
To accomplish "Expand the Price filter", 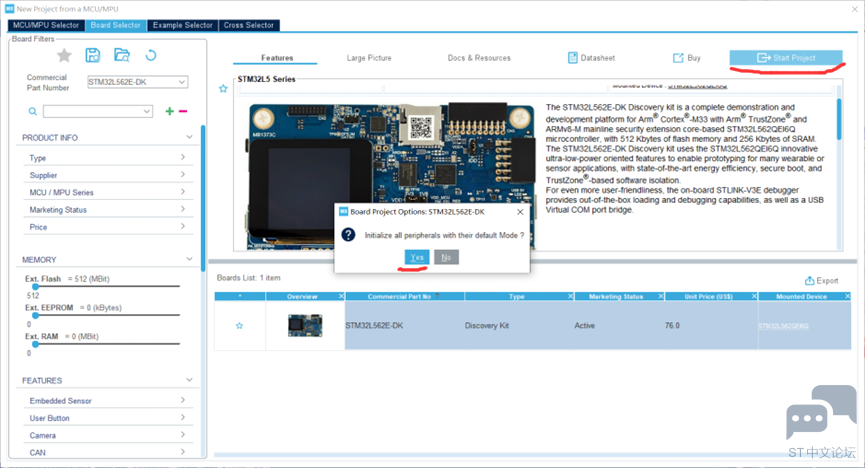I will click(x=183, y=226).
